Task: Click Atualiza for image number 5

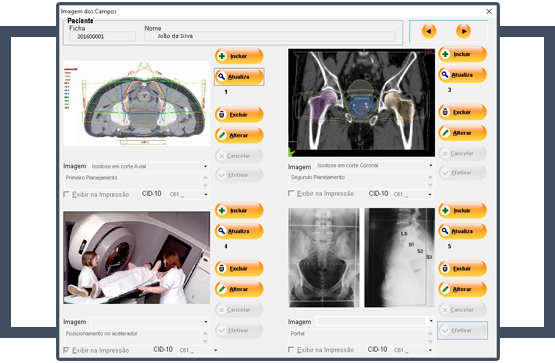Action: click(463, 231)
